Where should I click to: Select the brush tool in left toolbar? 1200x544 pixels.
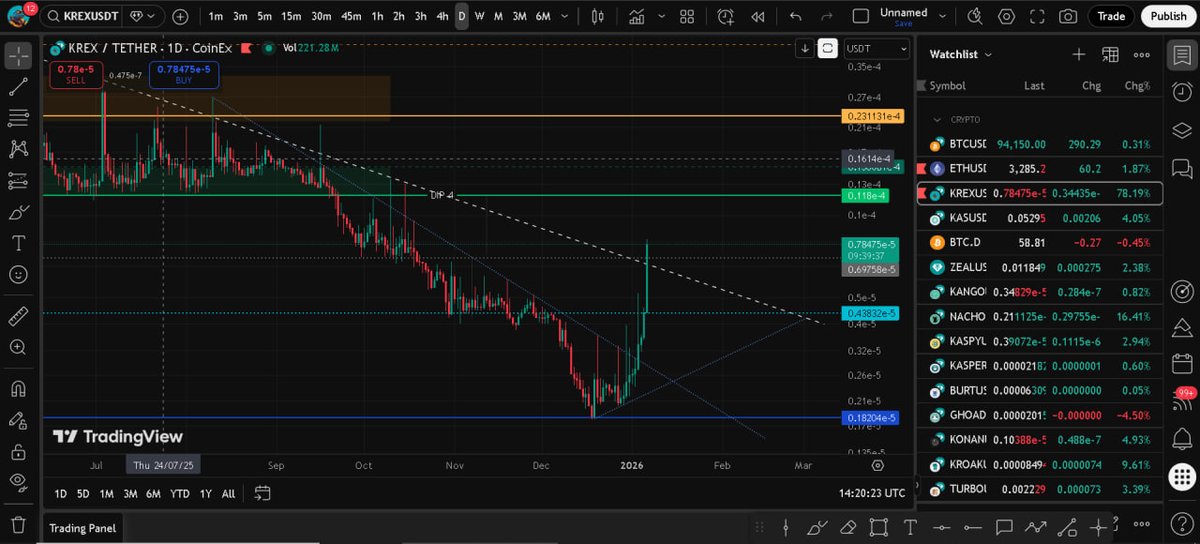click(x=18, y=212)
